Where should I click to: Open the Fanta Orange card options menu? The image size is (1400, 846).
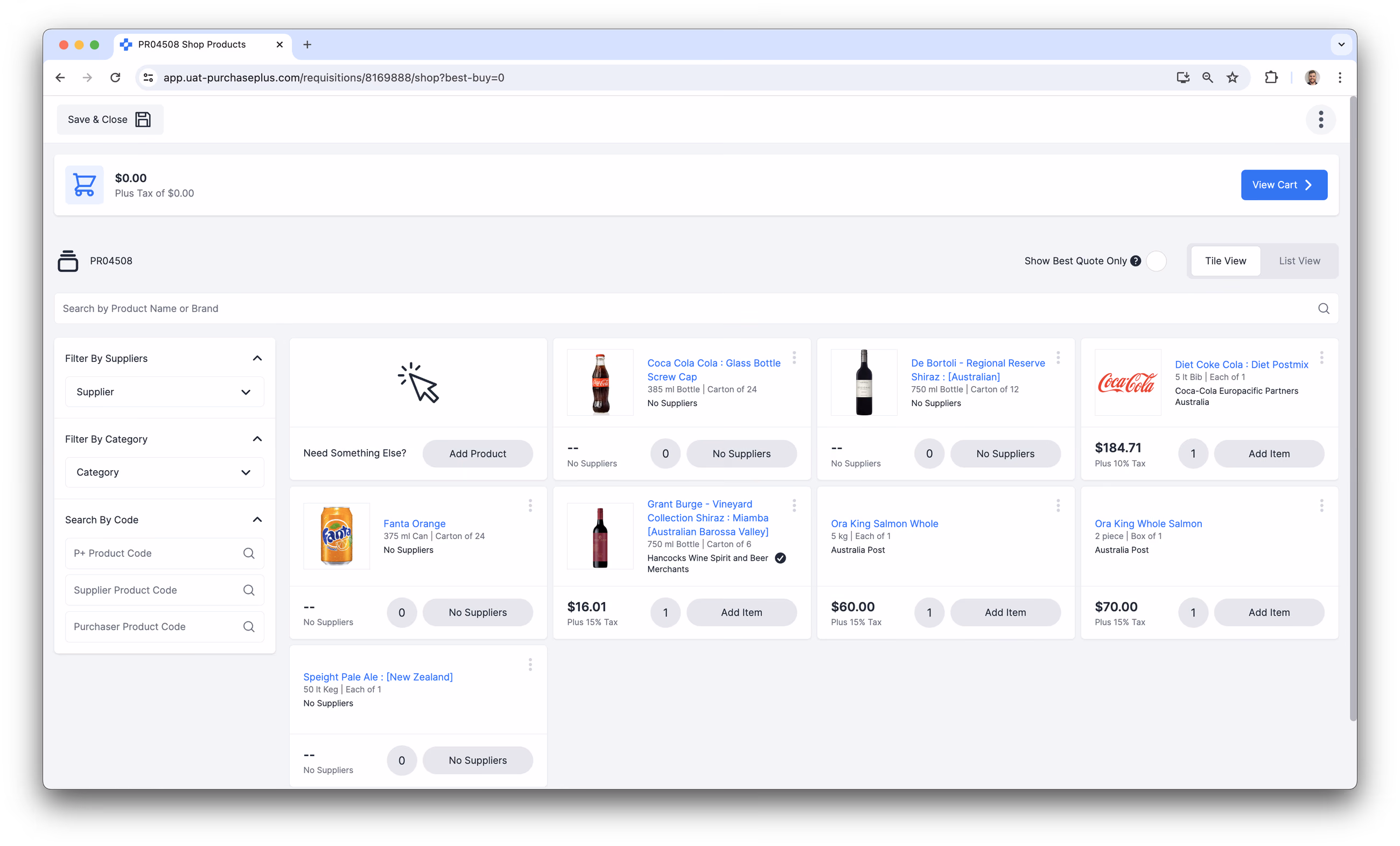(530, 506)
